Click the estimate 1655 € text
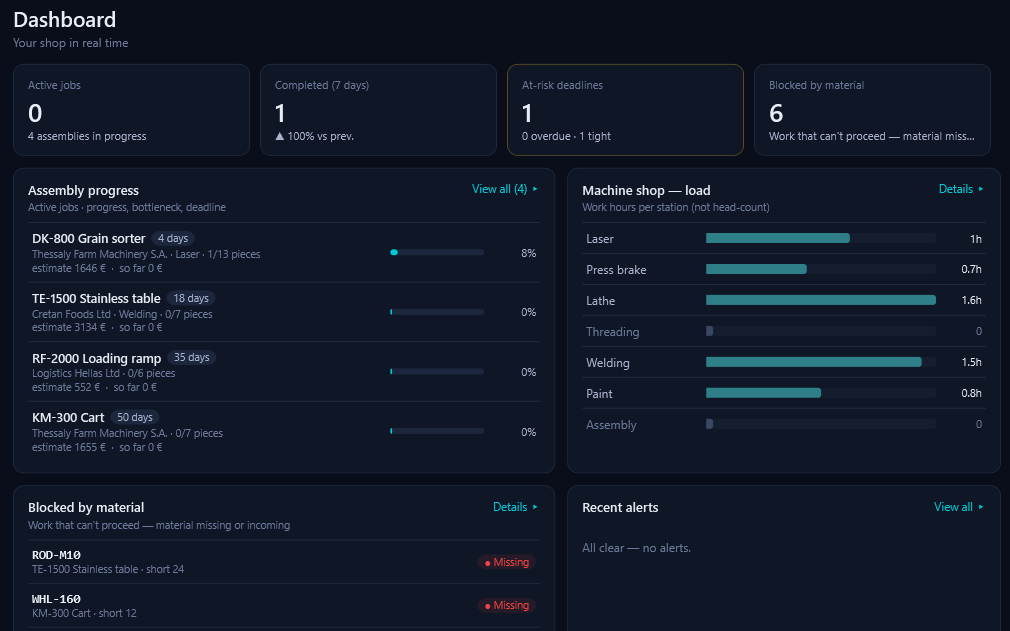This screenshot has height=631, width=1010. coord(69,447)
